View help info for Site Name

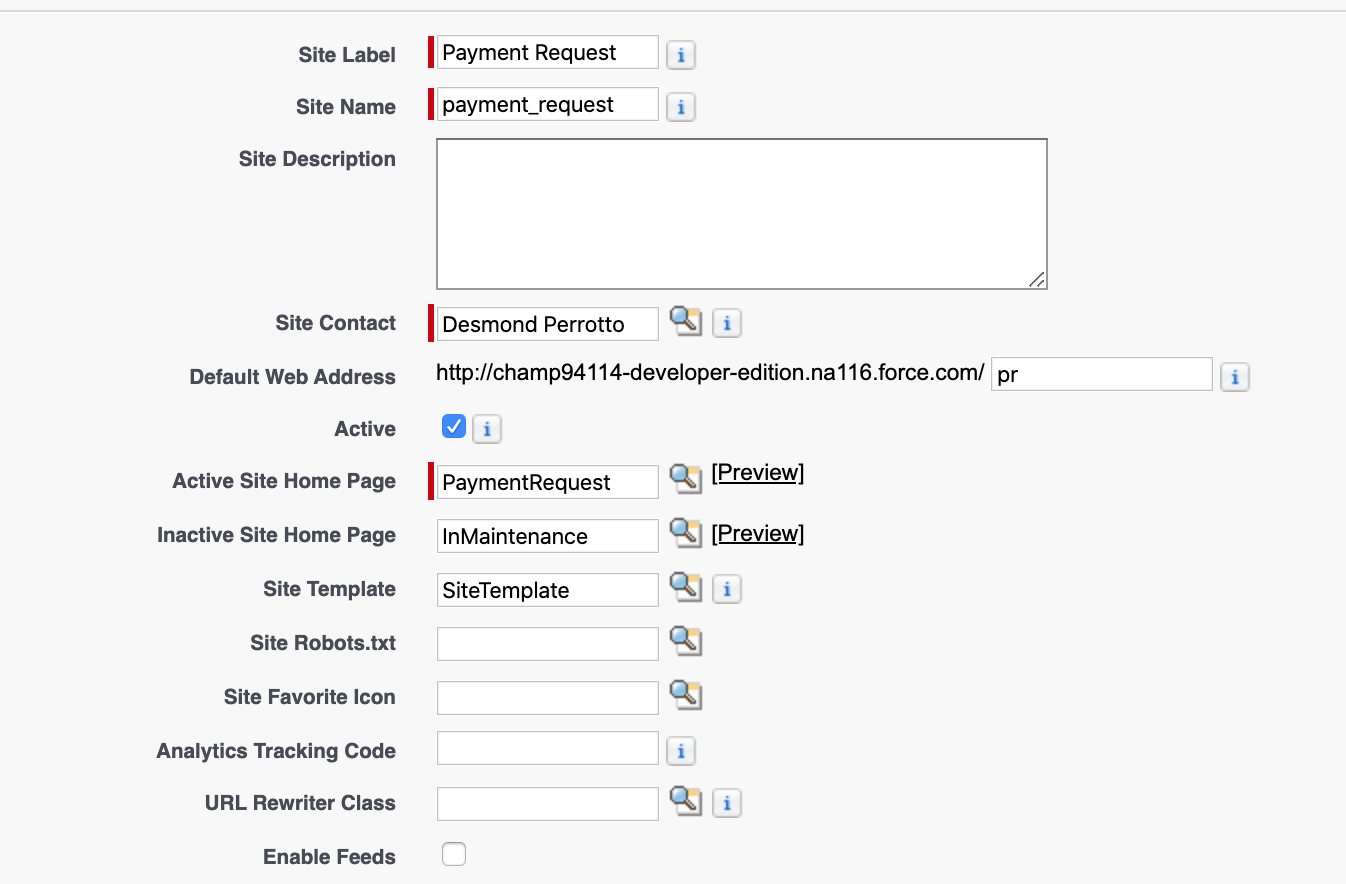point(681,107)
